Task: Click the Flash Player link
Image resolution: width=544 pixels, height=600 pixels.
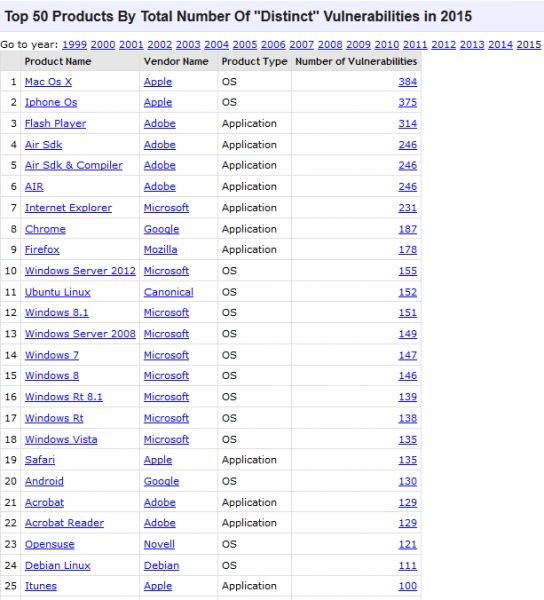Action: pyautogui.click(x=55, y=124)
